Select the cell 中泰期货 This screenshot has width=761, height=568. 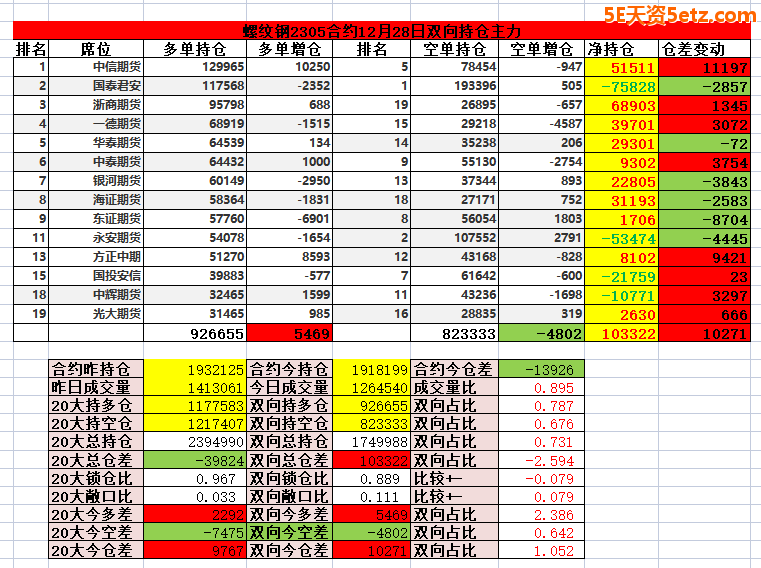coord(96,162)
